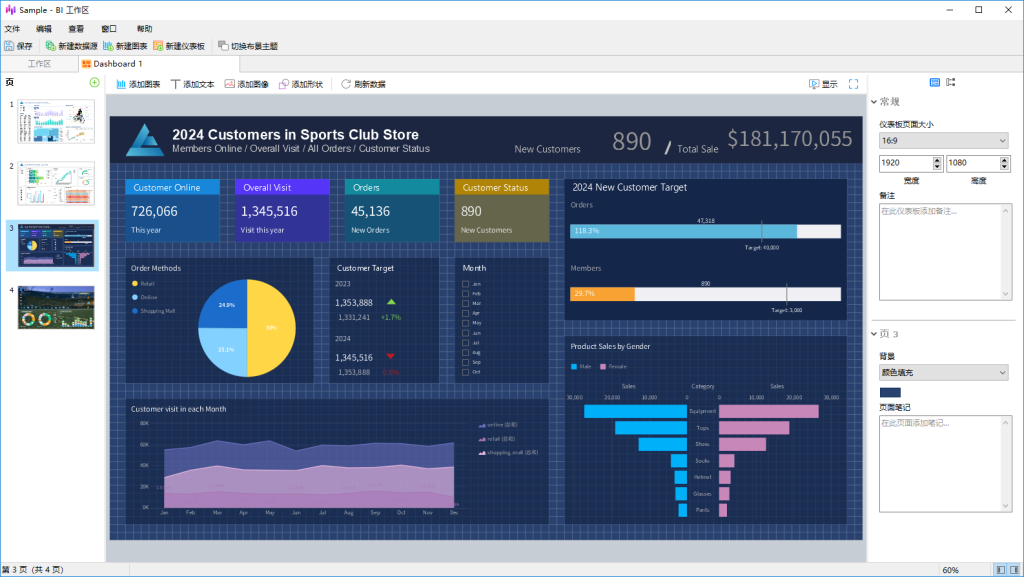
Task: Click 新建数据源 to create a data source
Action: click(71, 46)
